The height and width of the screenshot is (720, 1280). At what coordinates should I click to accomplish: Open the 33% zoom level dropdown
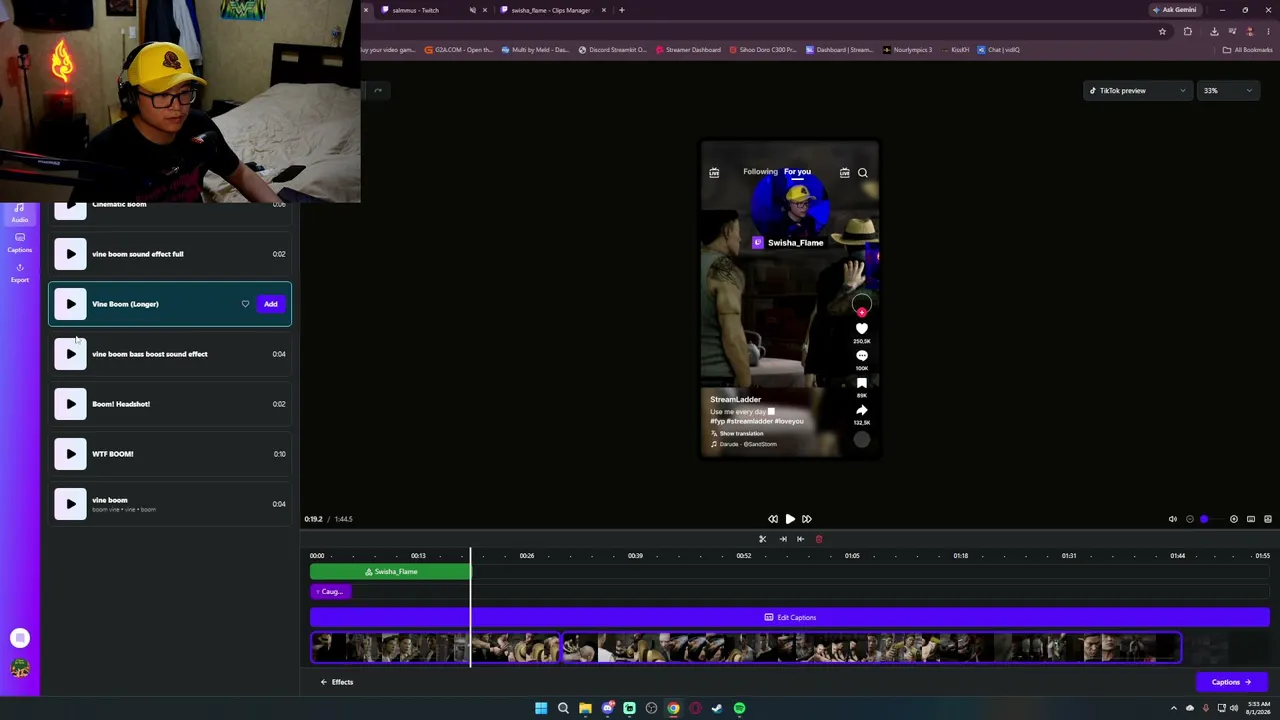[1227, 91]
